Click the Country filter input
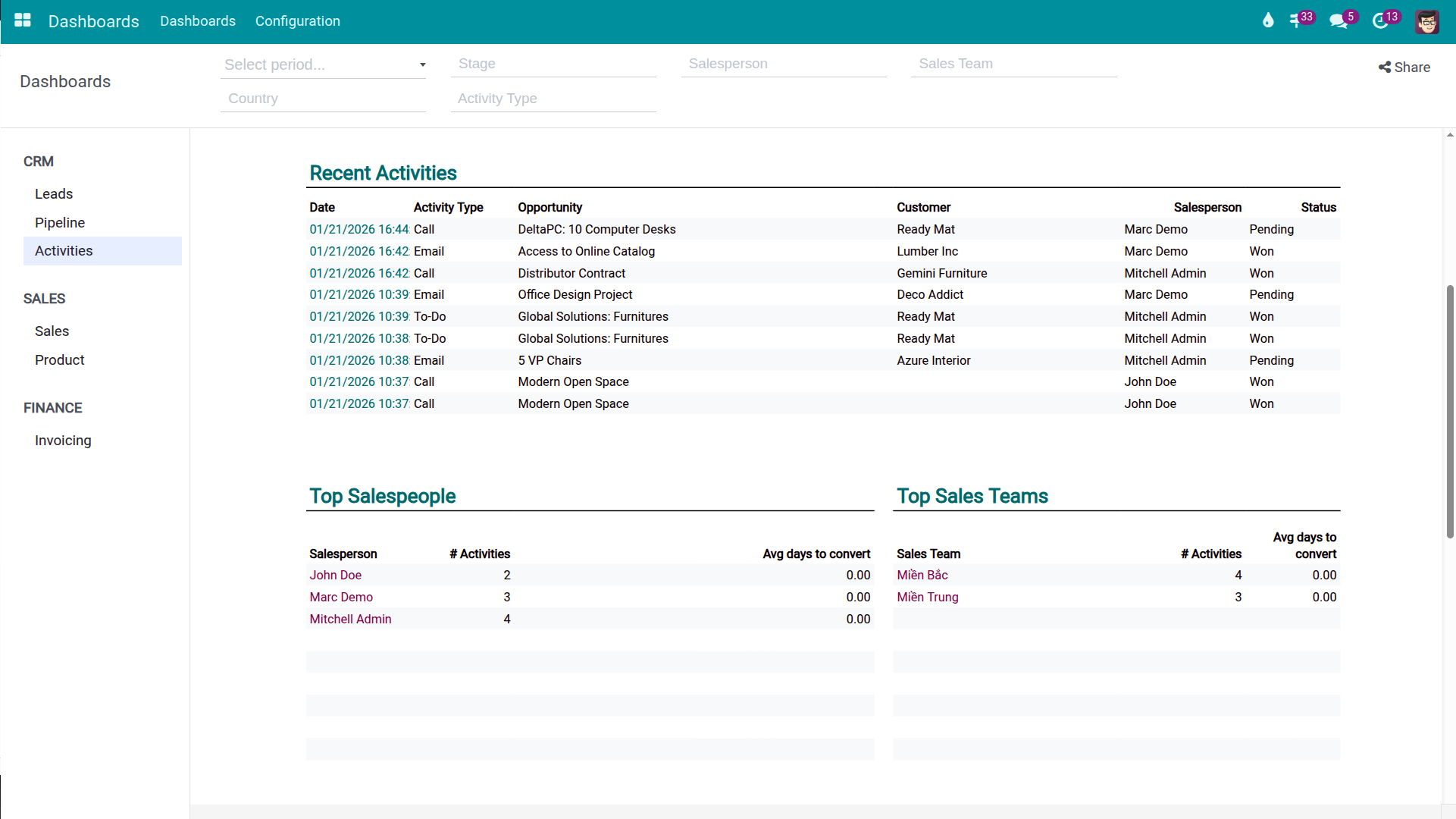Viewport: 1456px width, 819px height. pyautogui.click(x=324, y=99)
